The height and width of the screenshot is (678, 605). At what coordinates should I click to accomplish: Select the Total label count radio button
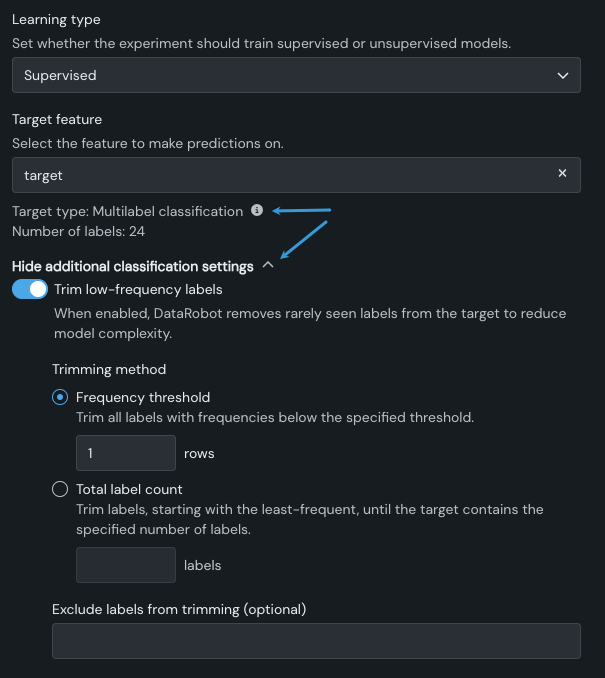pyautogui.click(x=60, y=489)
